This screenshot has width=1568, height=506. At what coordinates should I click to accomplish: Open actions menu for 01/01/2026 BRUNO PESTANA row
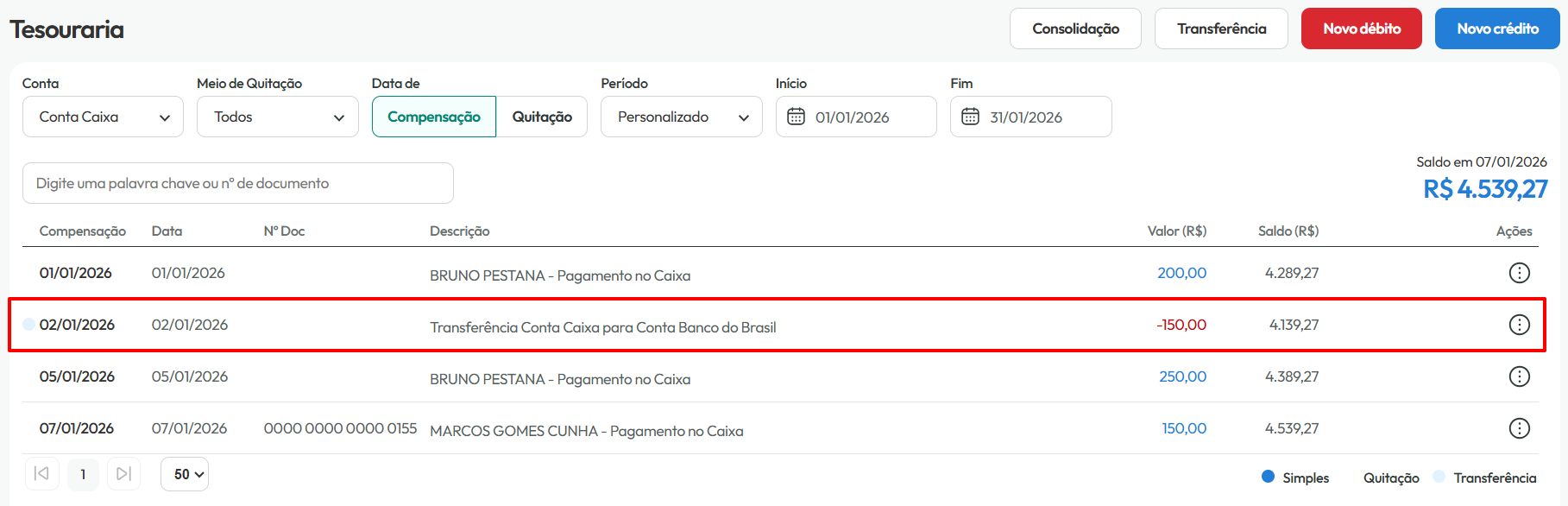coord(1519,273)
